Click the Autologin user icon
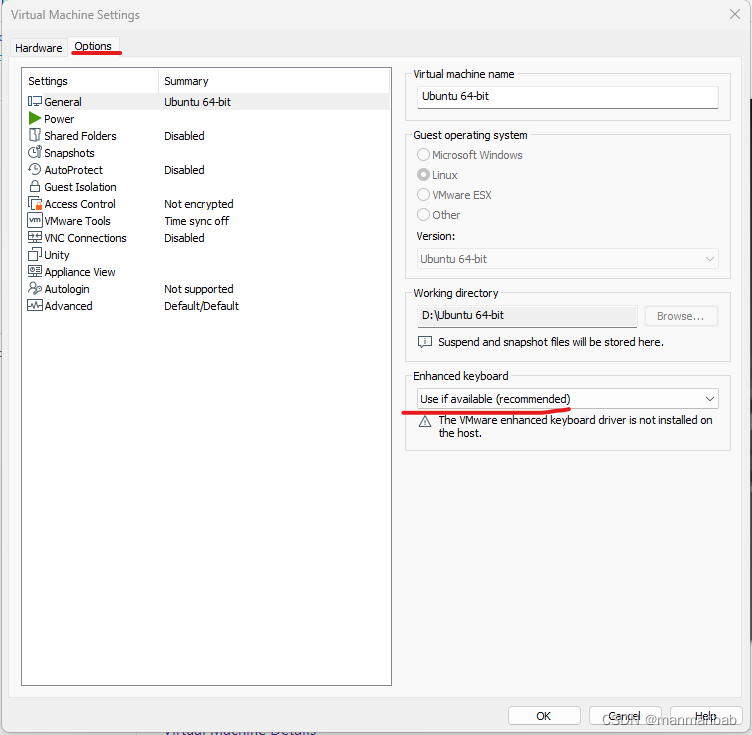The height and width of the screenshot is (735, 752). [x=35, y=288]
